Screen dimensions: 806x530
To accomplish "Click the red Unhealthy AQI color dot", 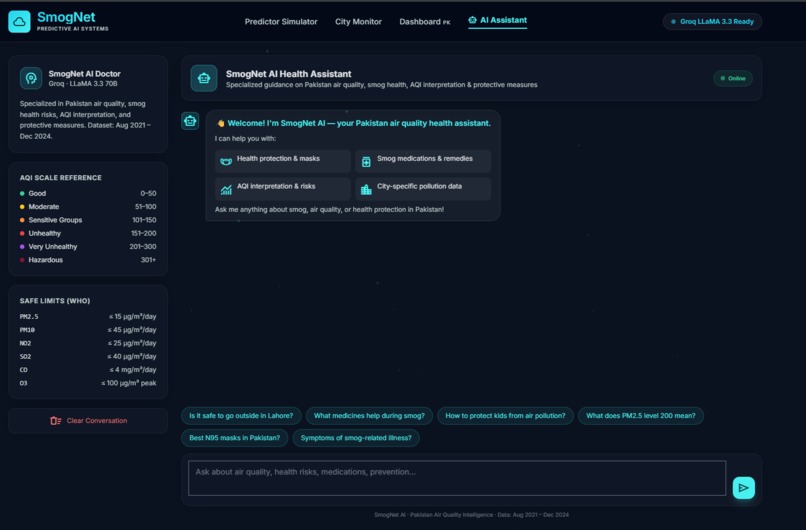I will pos(22,233).
